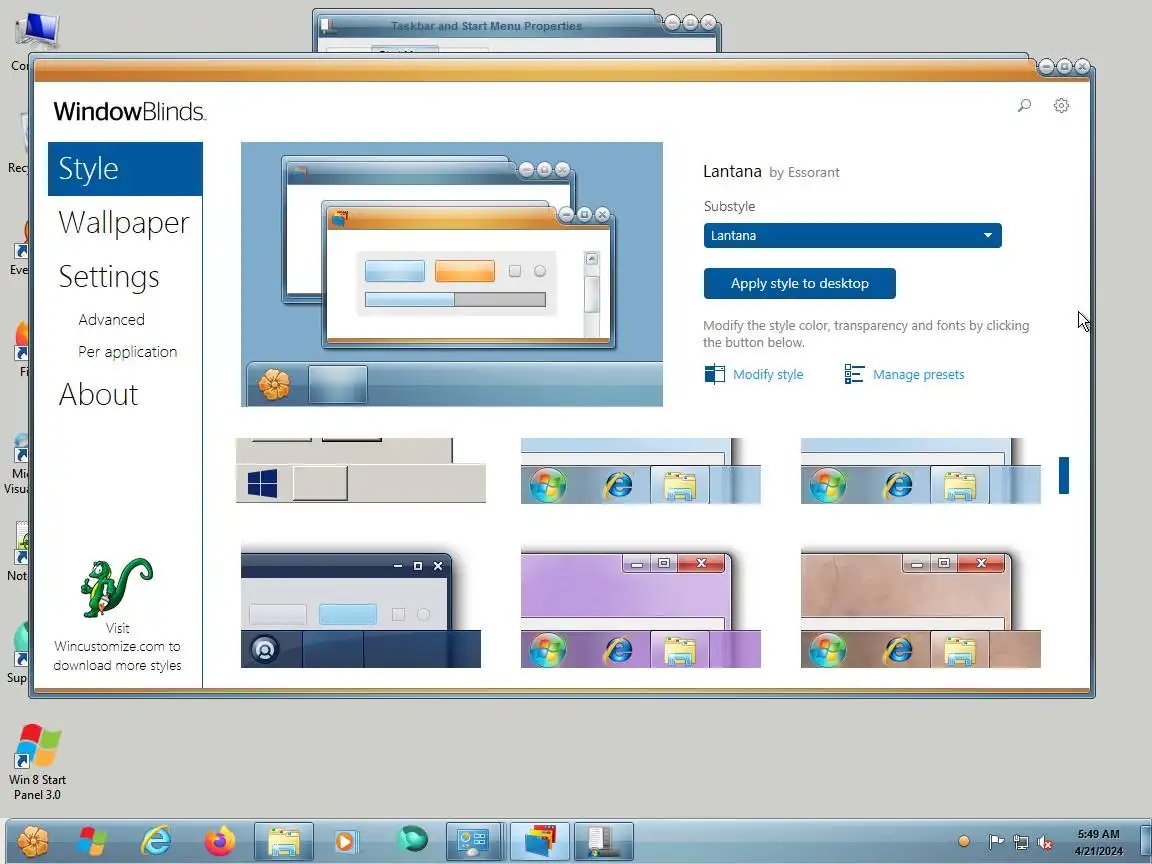This screenshot has width=1152, height=864.
Task: Open the Per application sub-item
Action: 128,352
